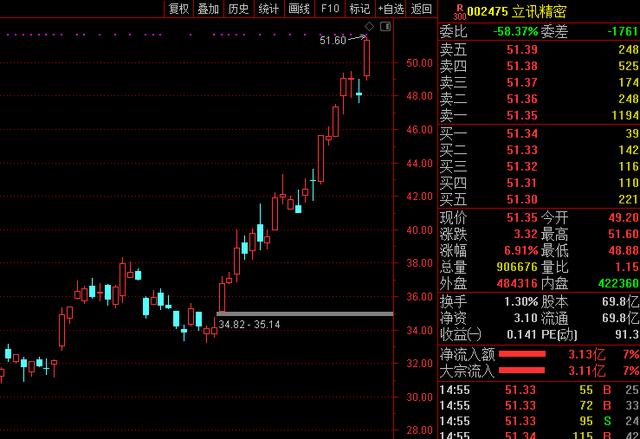The height and width of the screenshot is (439, 640).
Task: Click the 委比 value -58.37%
Action: (516, 31)
